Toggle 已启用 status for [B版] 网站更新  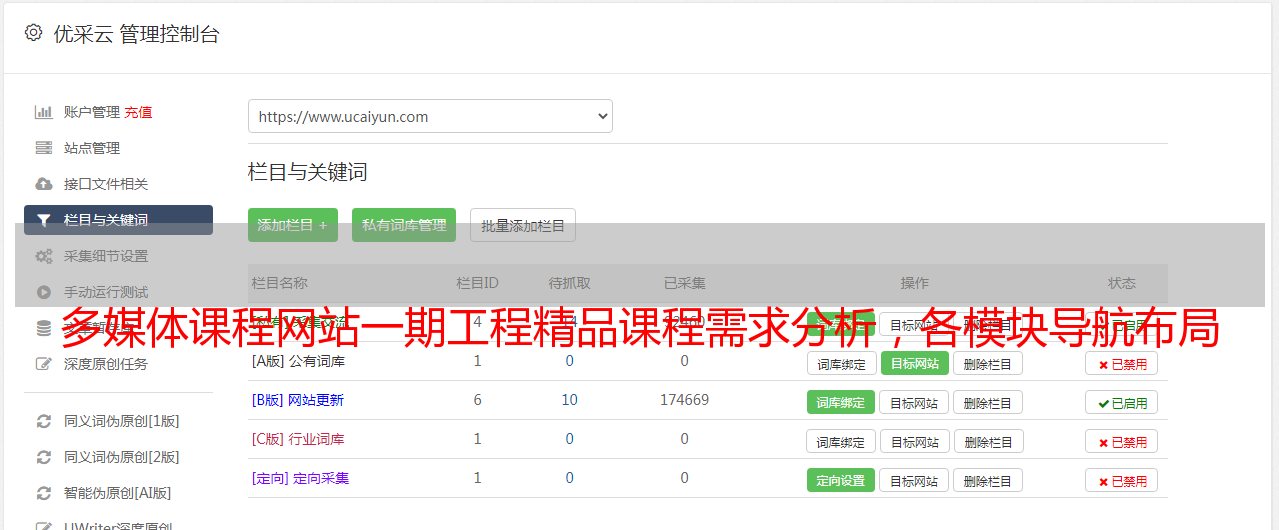pyautogui.click(x=1121, y=403)
